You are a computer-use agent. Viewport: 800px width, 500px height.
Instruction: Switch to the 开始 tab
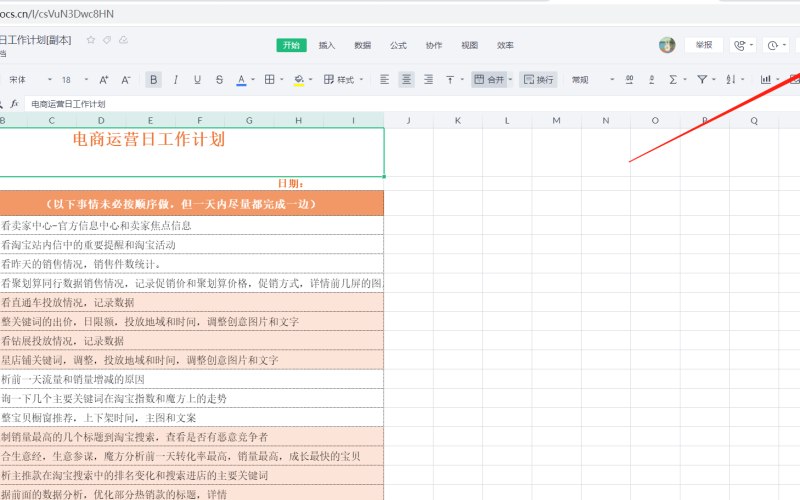[x=291, y=45]
